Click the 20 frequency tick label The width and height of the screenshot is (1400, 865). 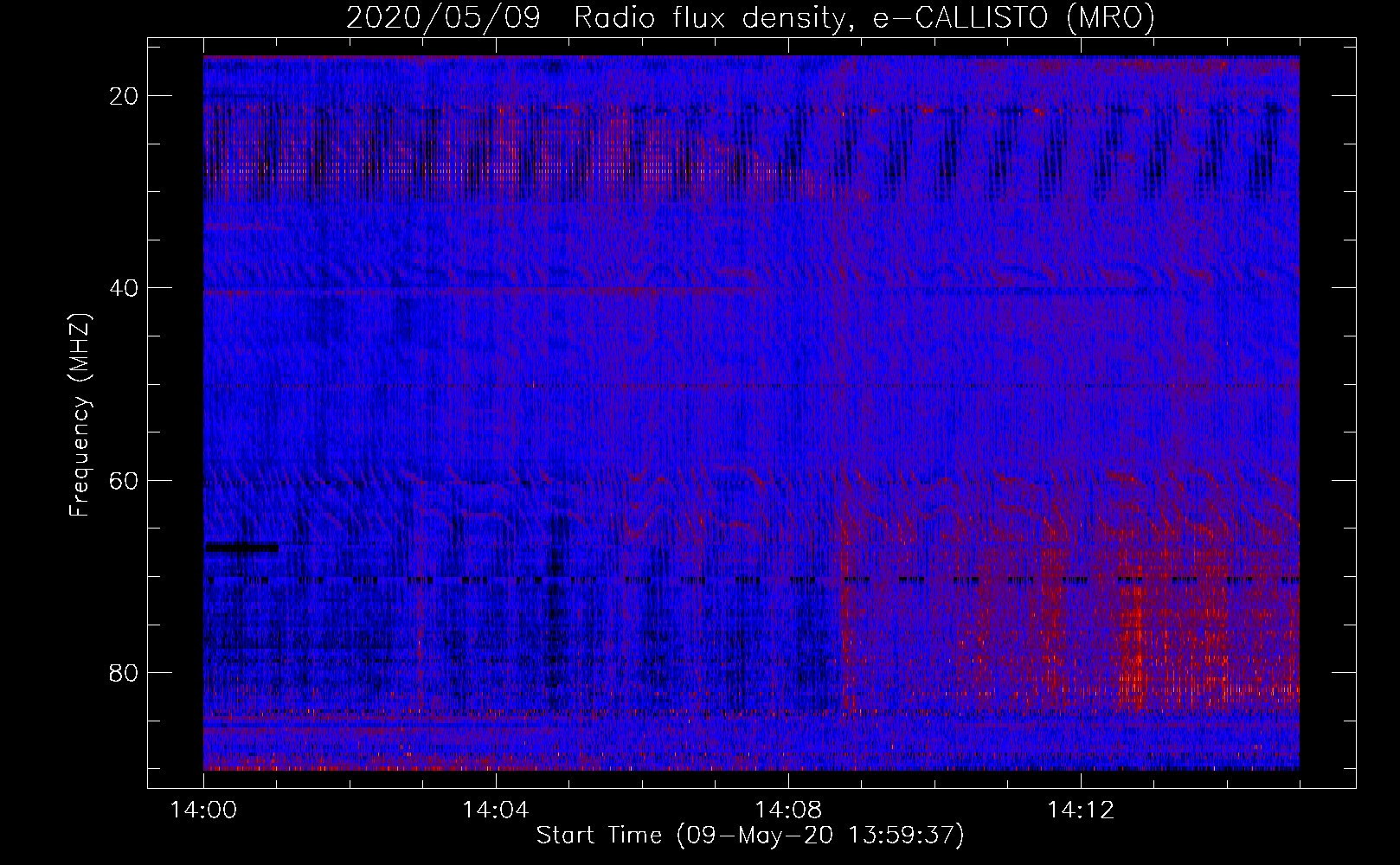coord(124,96)
